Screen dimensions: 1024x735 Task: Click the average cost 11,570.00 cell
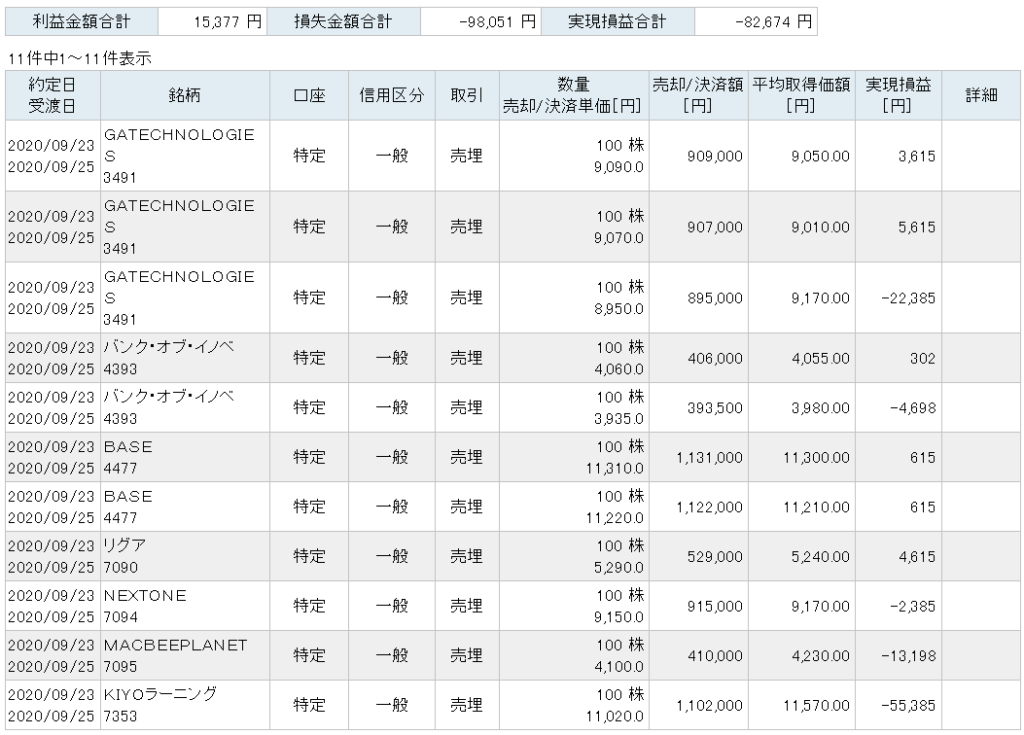pyautogui.click(x=801, y=706)
